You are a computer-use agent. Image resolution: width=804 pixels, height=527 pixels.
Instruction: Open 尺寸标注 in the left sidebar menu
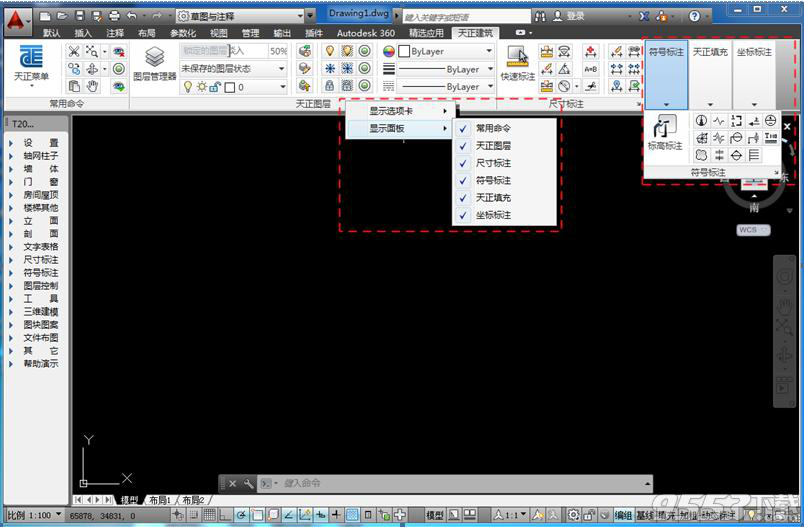click(x=40, y=259)
